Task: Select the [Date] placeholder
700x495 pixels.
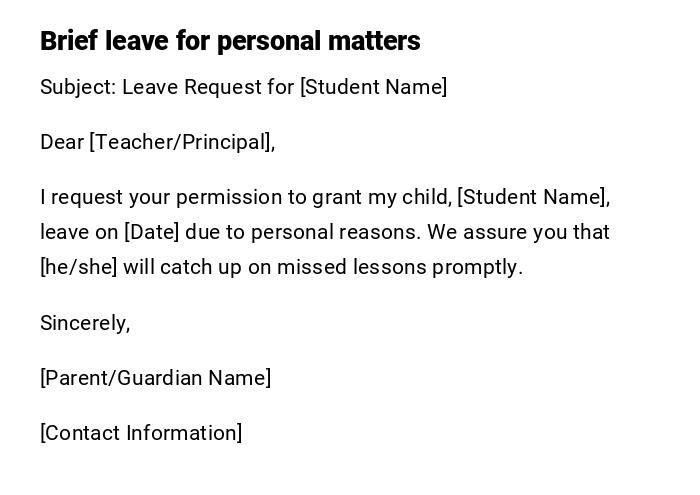Action: click(152, 232)
